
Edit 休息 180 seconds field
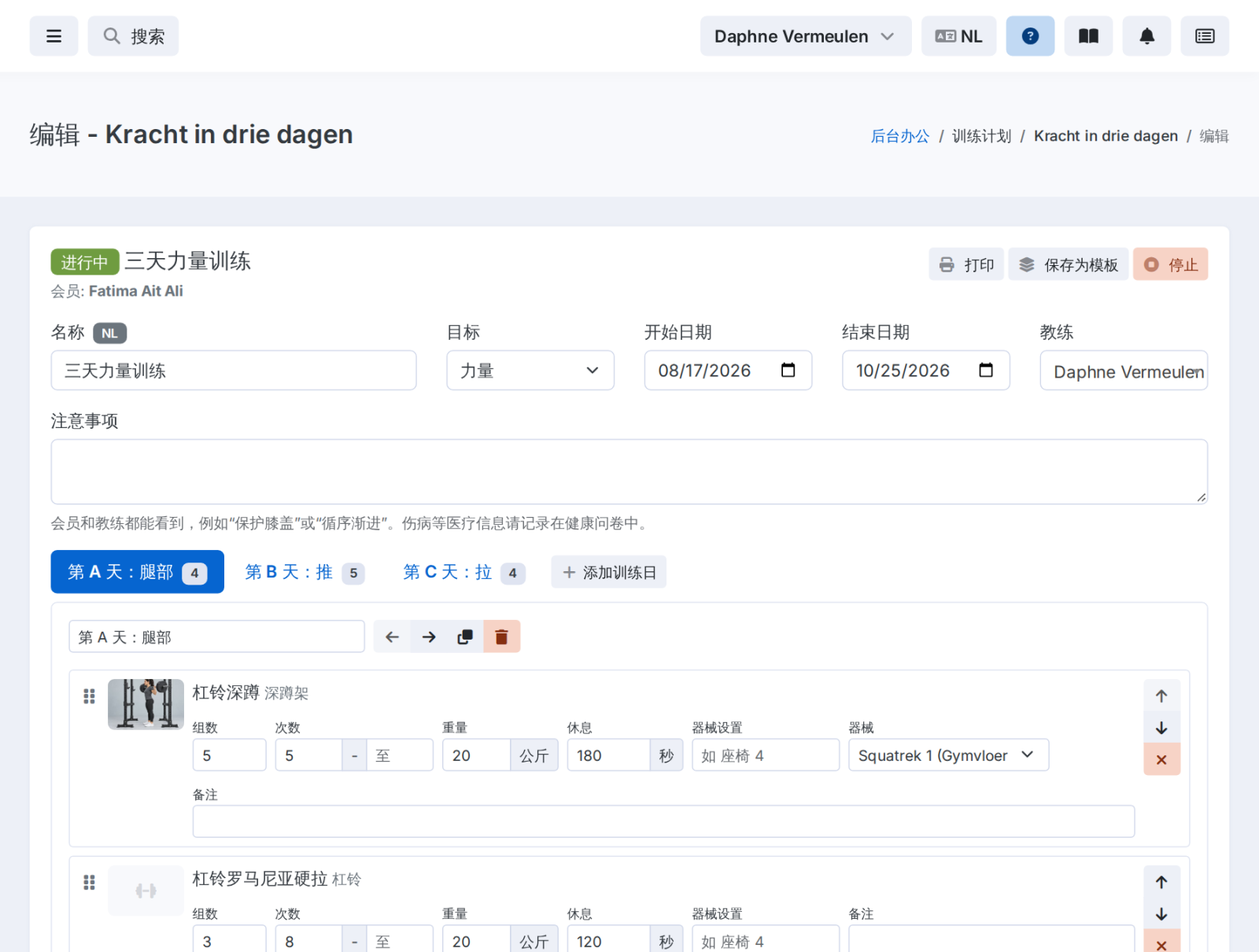(x=608, y=755)
